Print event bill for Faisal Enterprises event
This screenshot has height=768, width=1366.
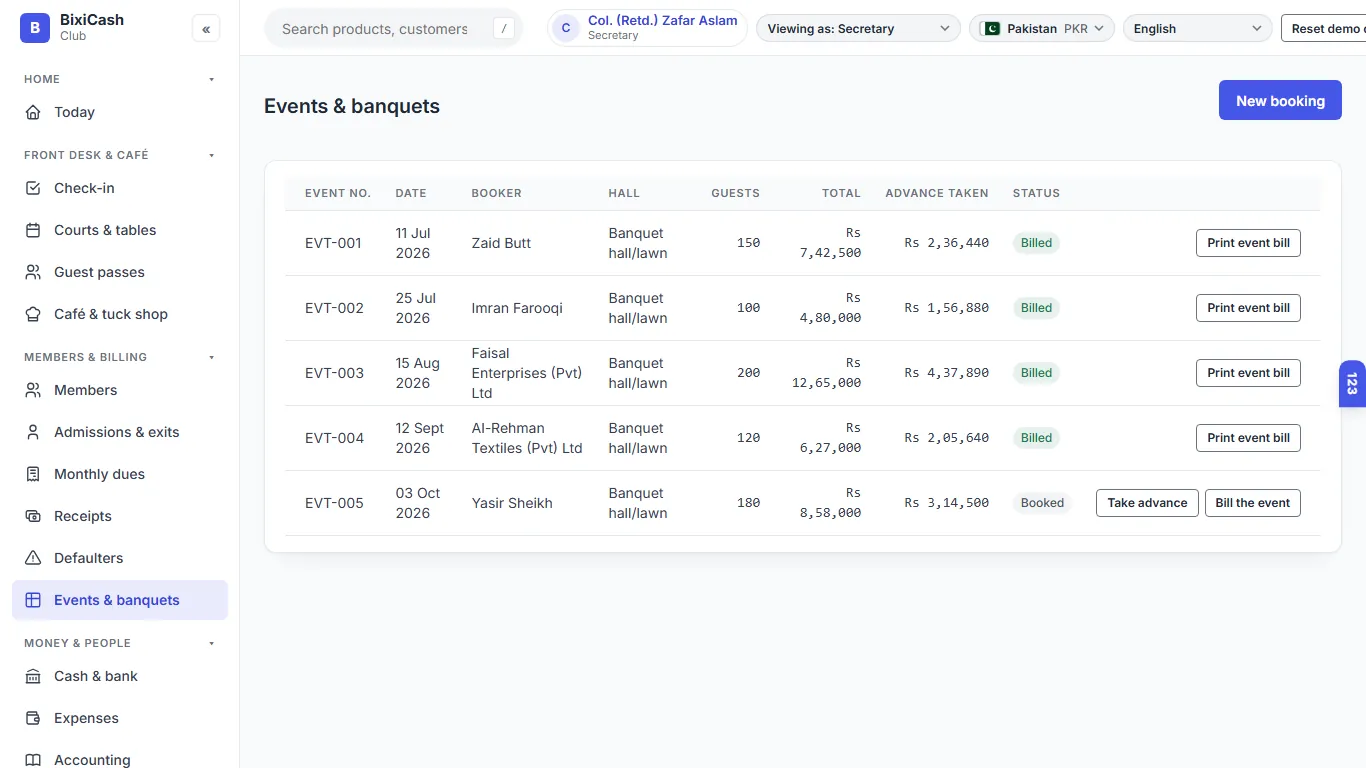coord(1248,373)
